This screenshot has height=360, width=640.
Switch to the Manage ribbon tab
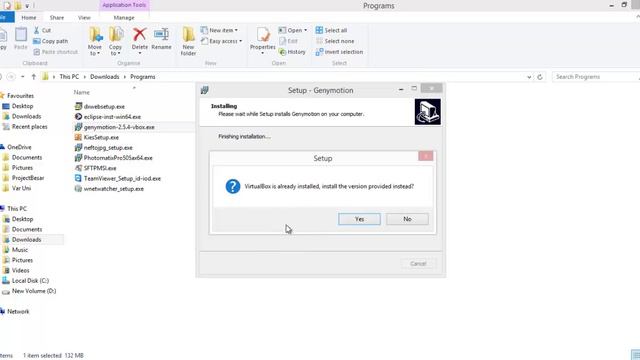124,18
